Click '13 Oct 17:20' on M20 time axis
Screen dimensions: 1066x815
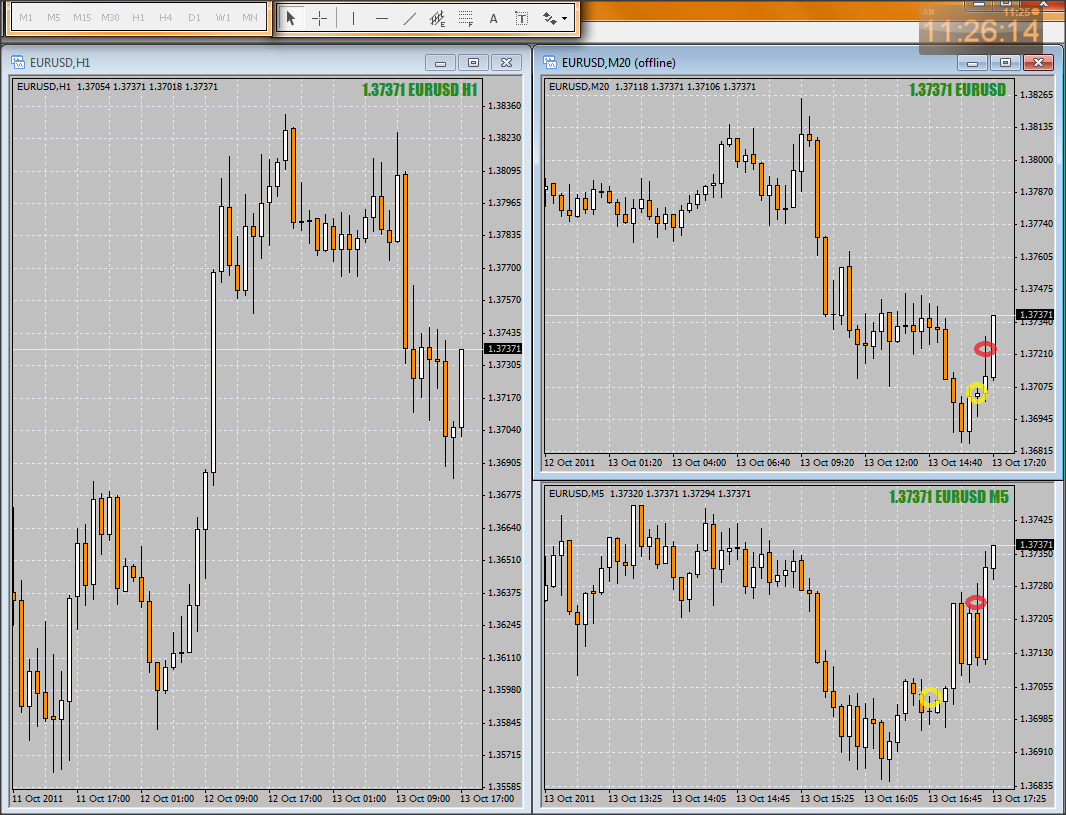[1018, 462]
